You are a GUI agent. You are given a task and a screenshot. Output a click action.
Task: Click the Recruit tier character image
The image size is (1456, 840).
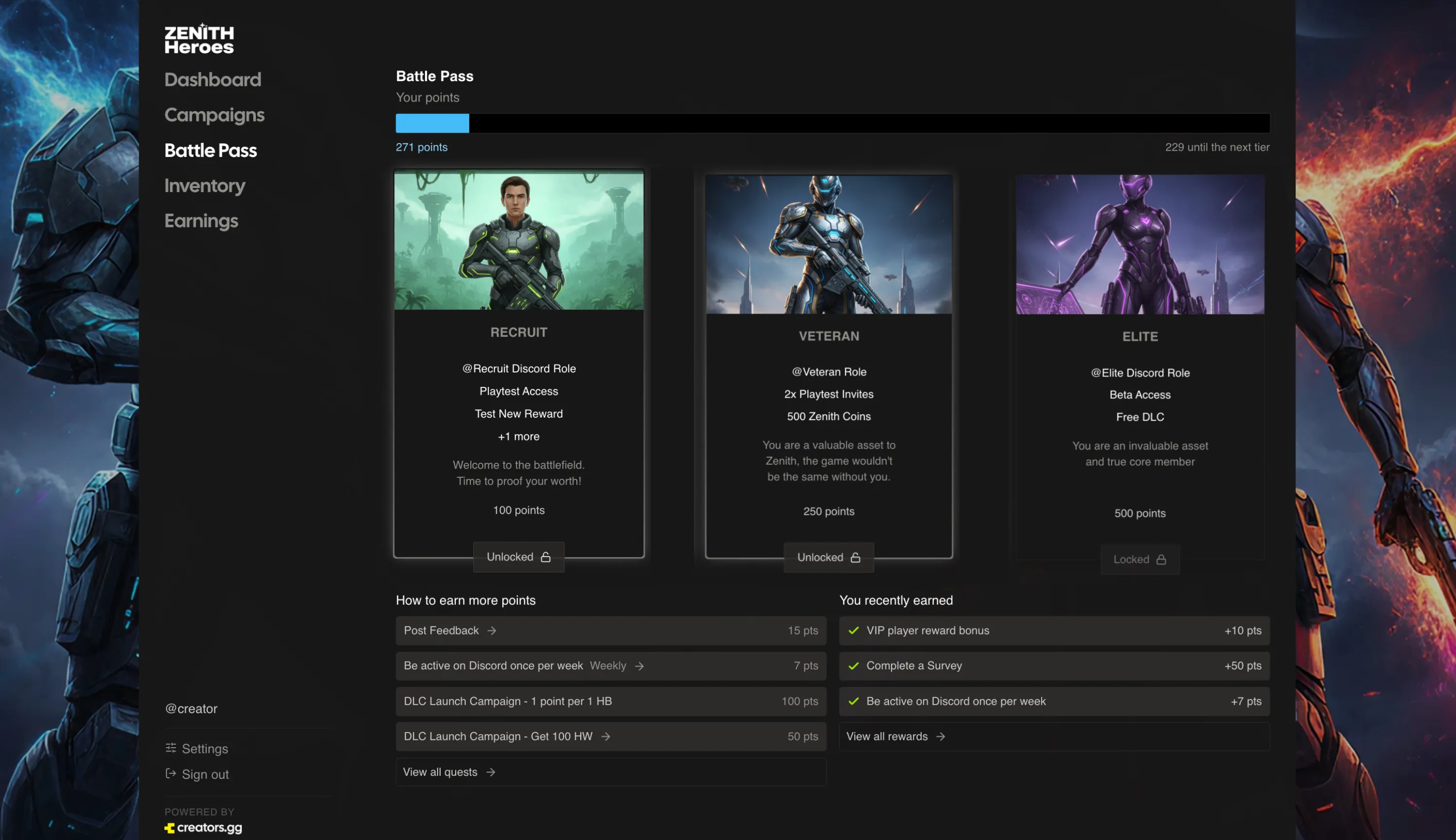(519, 242)
